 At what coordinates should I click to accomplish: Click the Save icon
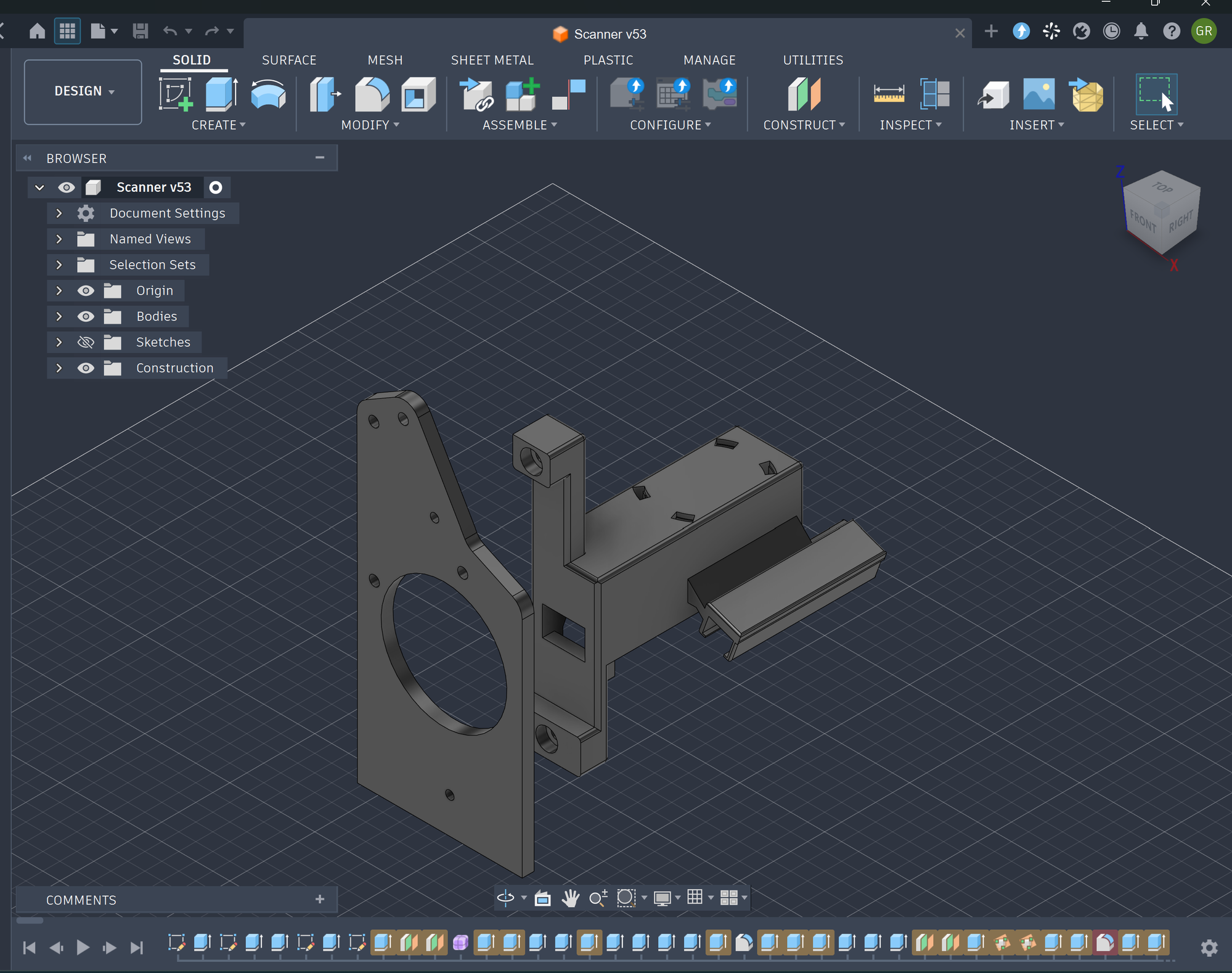tap(141, 31)
